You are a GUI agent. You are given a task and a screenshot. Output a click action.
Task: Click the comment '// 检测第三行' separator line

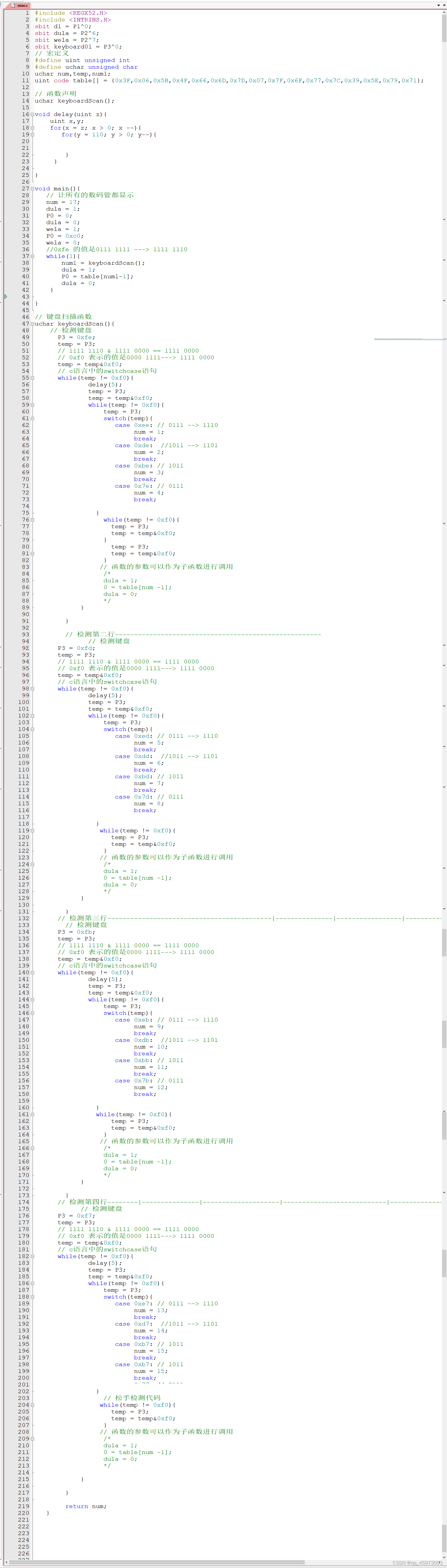tap(250, 918)
